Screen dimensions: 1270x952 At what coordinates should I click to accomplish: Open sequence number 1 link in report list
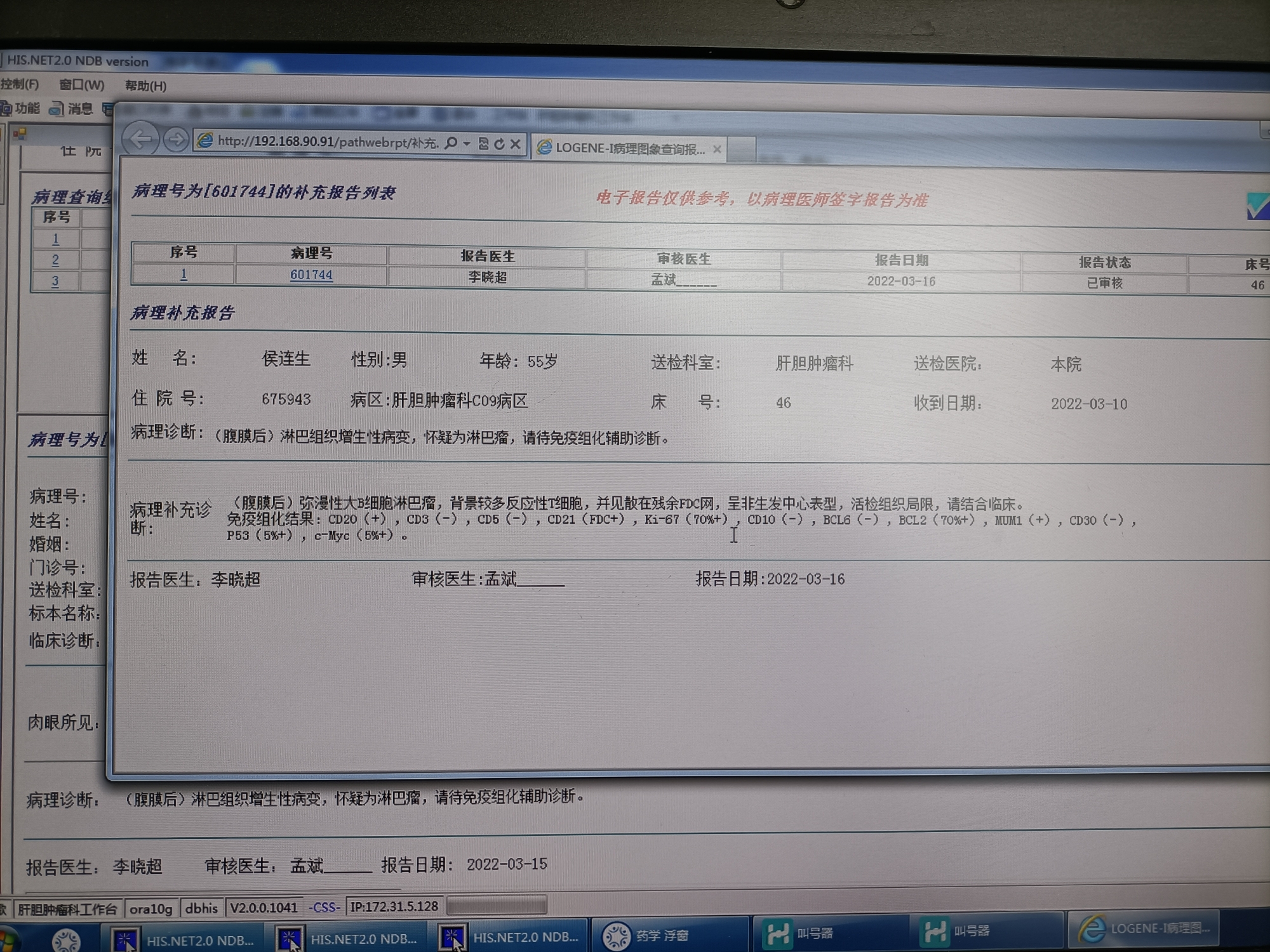tap(184, 274)
